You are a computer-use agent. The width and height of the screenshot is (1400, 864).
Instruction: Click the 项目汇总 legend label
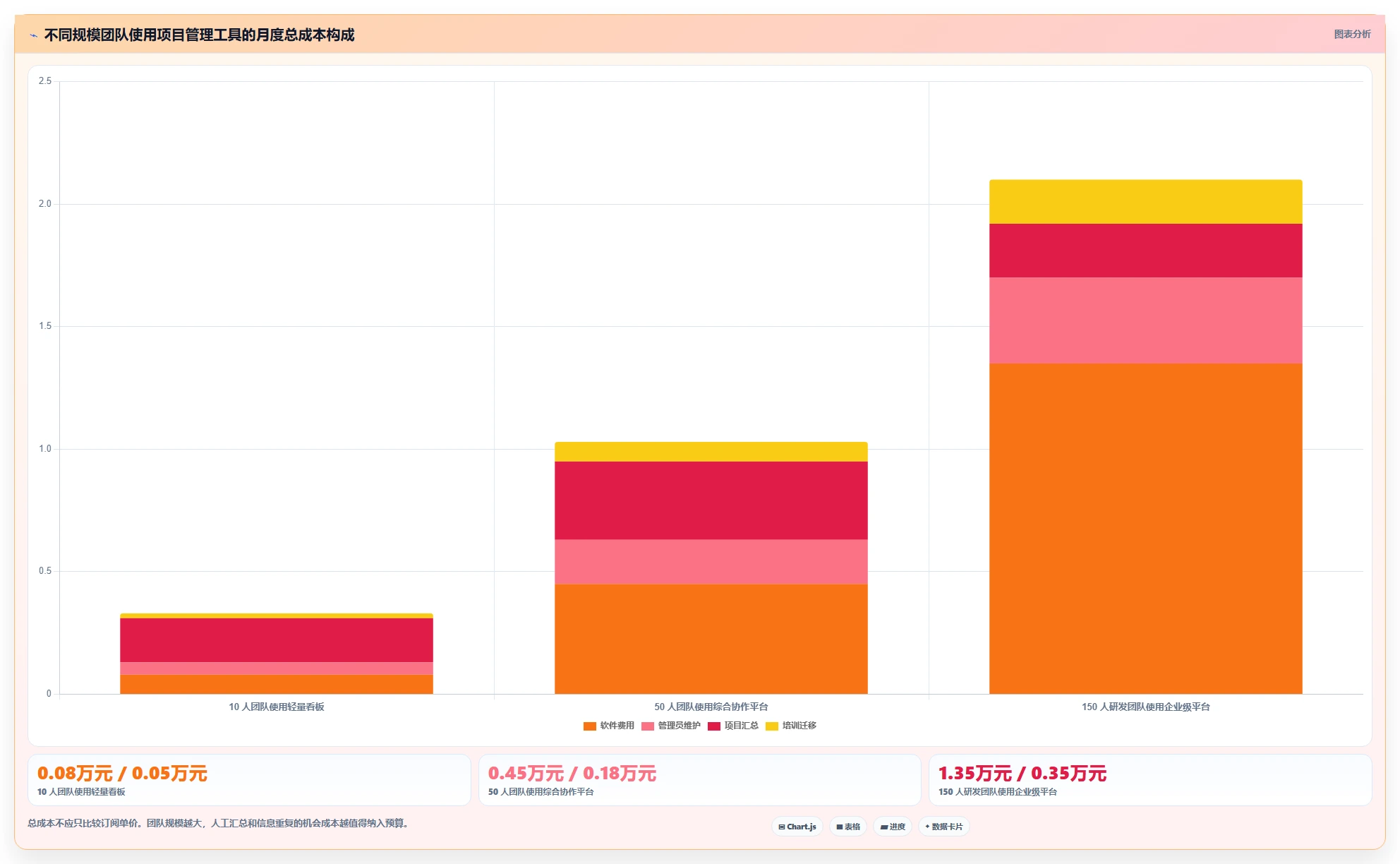point(742,726)
